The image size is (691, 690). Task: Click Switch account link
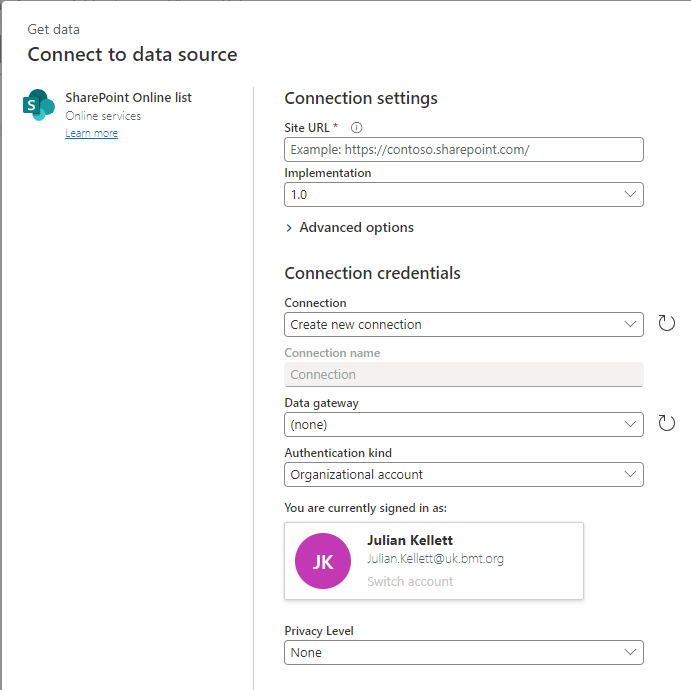[x=410, y=581]
